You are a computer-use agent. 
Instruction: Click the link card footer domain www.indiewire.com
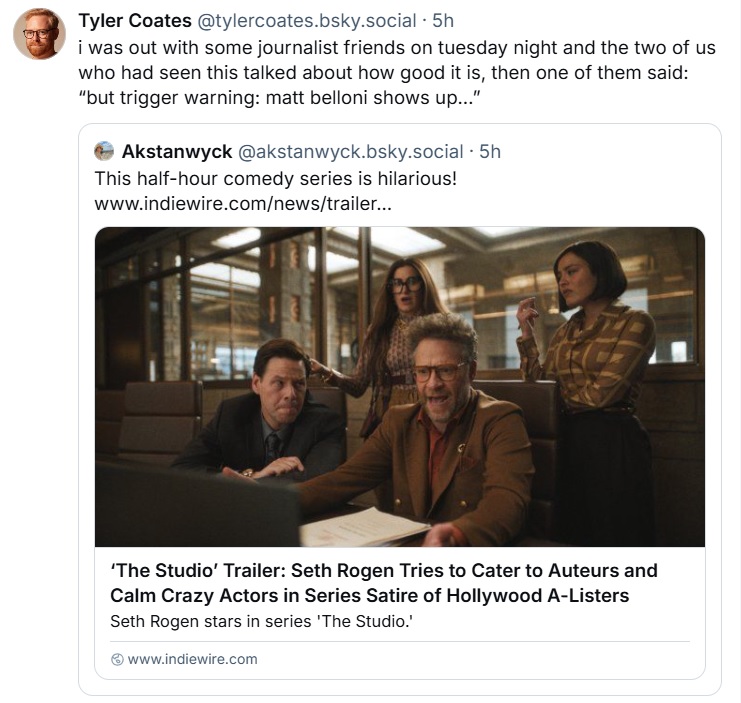pos(192,659)
